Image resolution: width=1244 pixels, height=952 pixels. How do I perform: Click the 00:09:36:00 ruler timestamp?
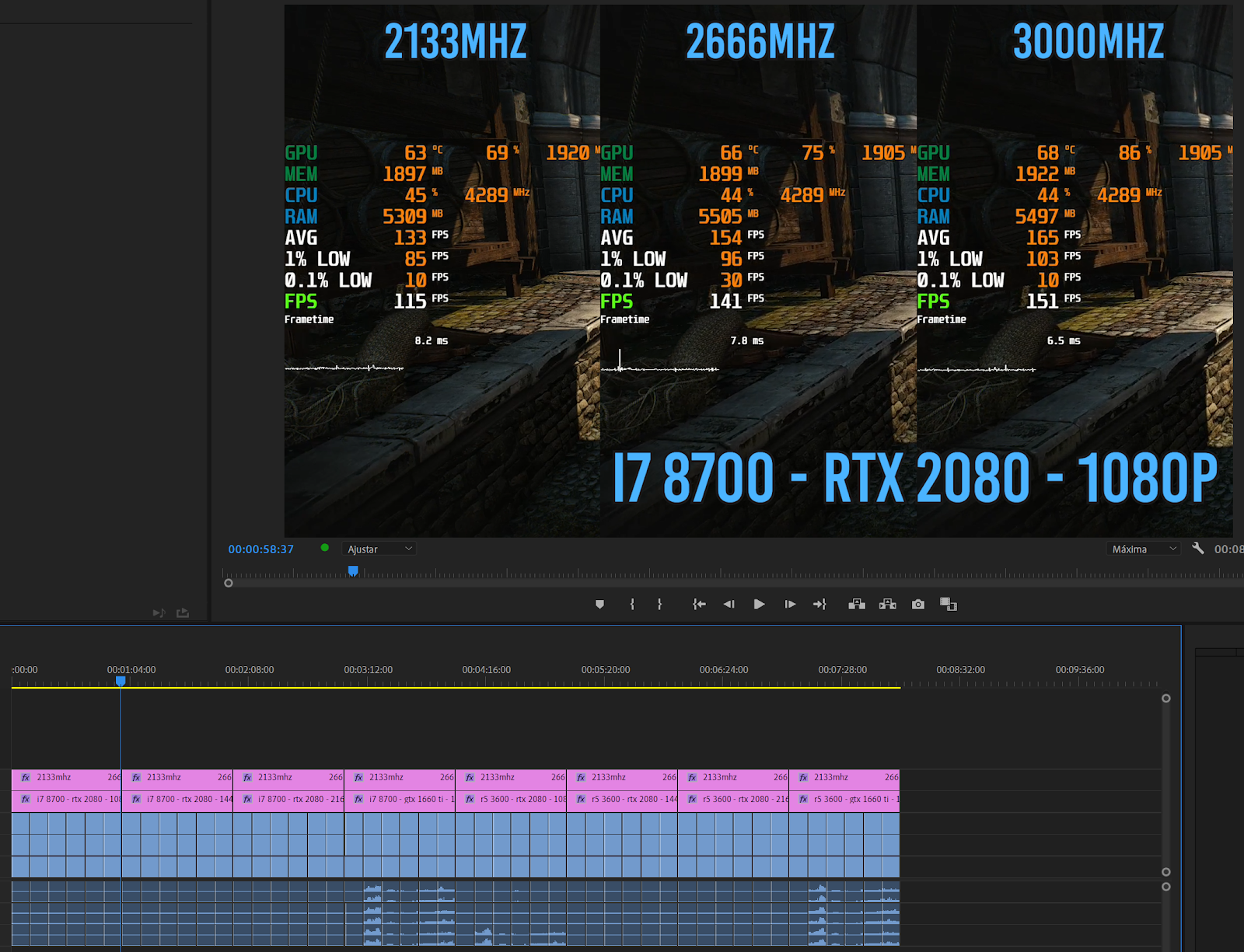coord(1080,669)
